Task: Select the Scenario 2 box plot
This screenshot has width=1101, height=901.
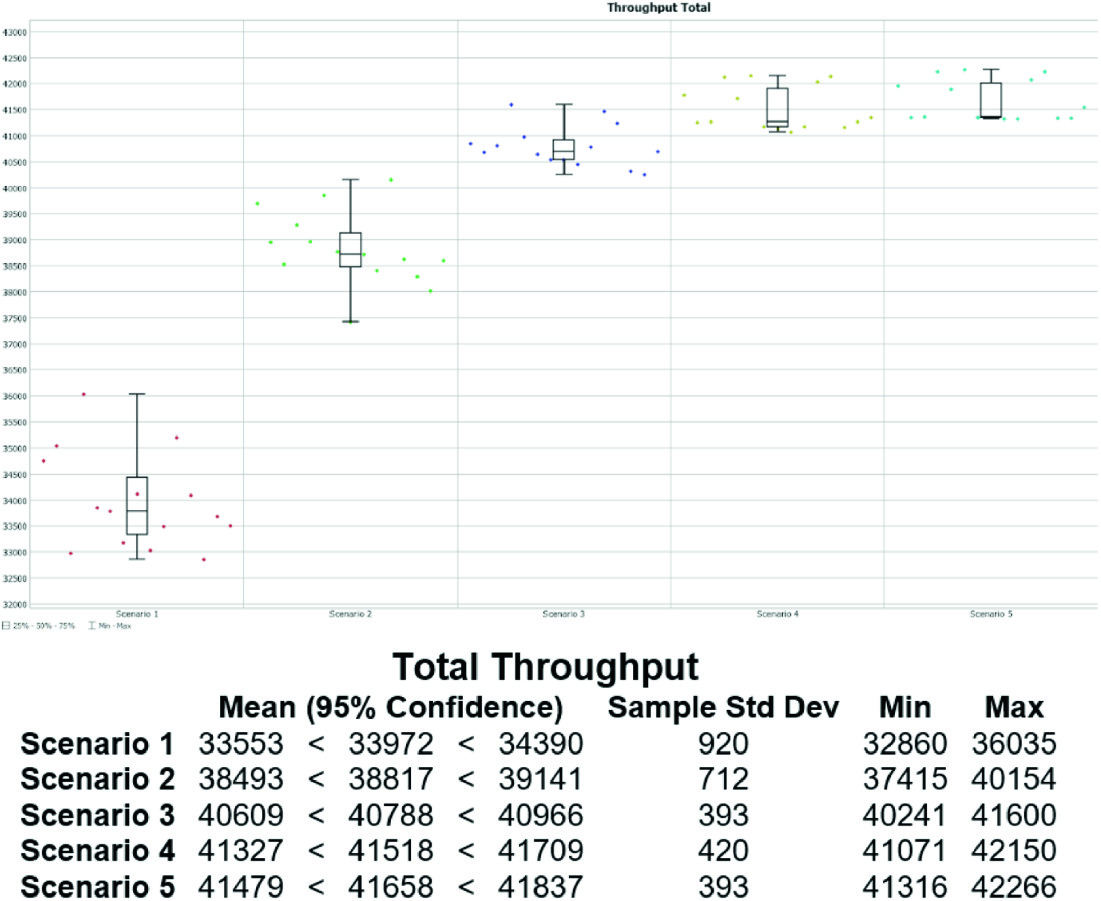Action: tap(350, 251)
